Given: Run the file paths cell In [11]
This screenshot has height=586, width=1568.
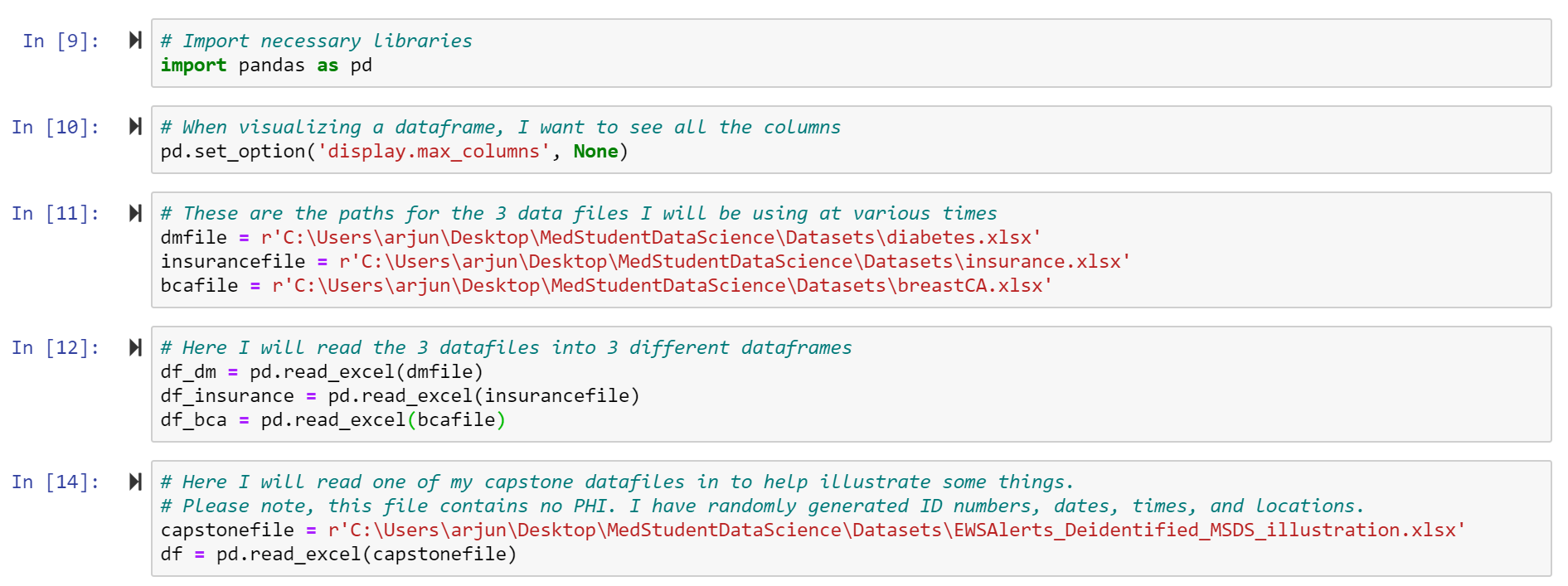Looking at the screenshot, I should pyautogui.click(x=135, y=213).
